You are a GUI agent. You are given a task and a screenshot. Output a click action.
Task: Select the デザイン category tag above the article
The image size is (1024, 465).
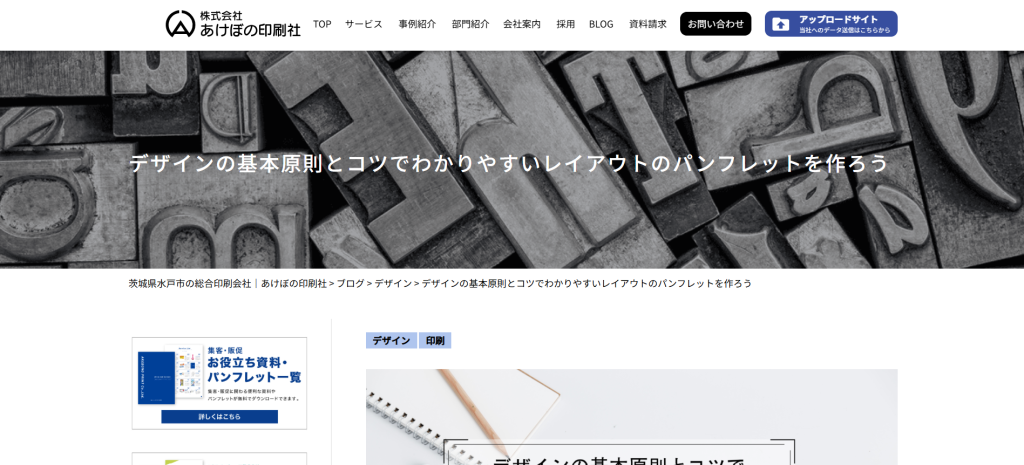click(391, 341)
